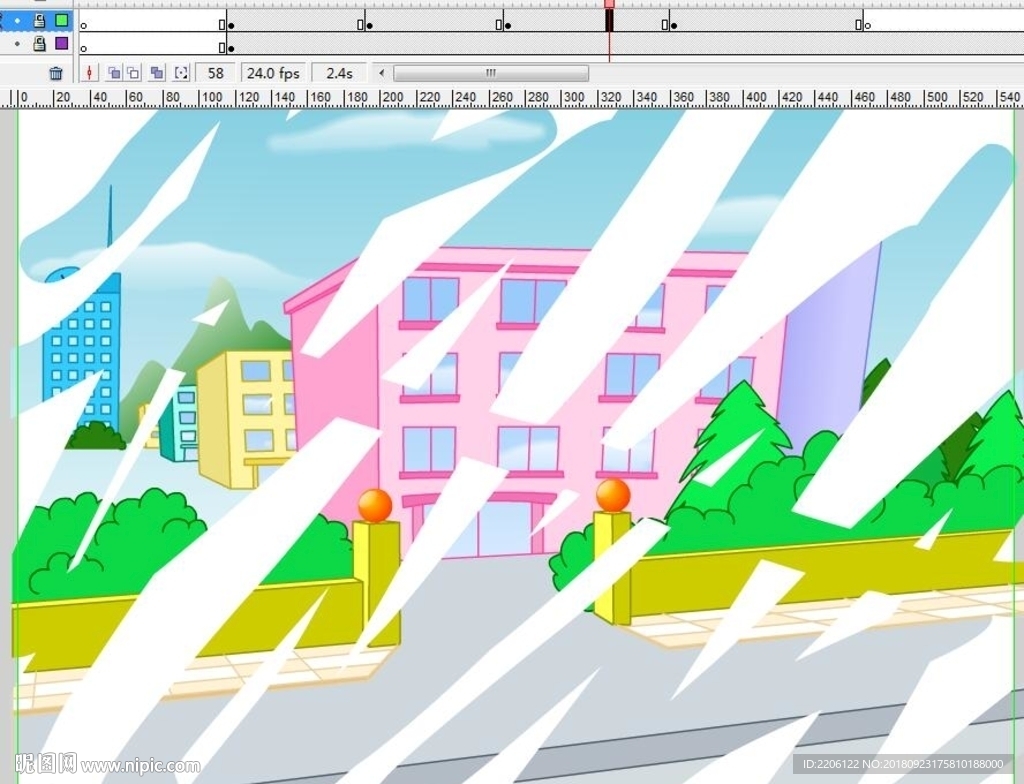Open the Modify Onion Markers menu

tap(181, 73)
